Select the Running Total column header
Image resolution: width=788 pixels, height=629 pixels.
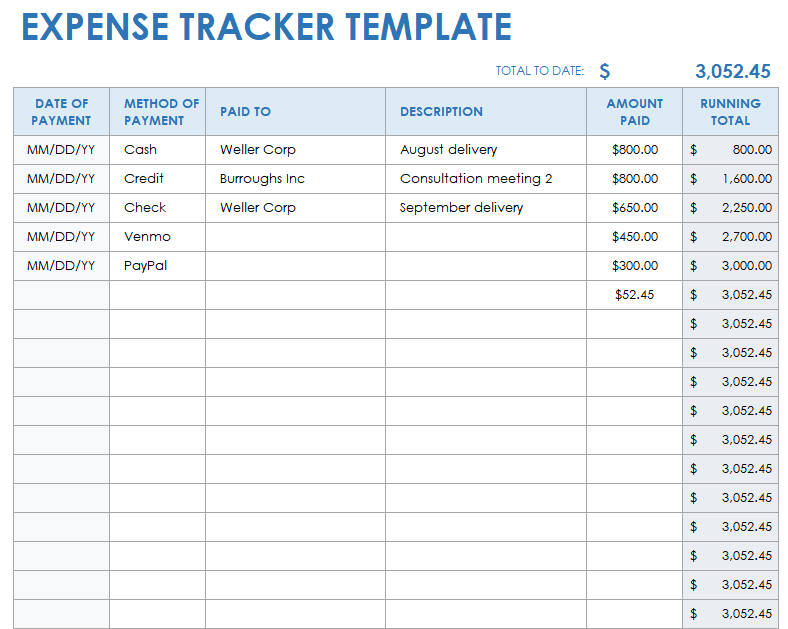(x=730, y=112)
